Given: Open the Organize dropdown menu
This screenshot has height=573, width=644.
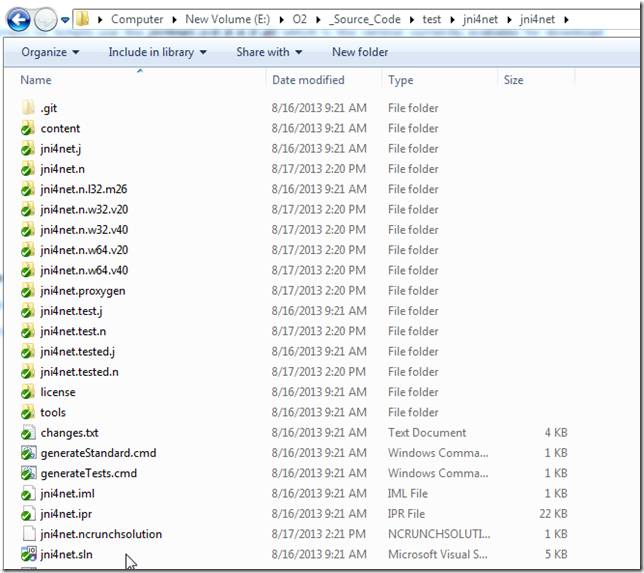Looking at the screenshot, I should click(x=50, y=52).
